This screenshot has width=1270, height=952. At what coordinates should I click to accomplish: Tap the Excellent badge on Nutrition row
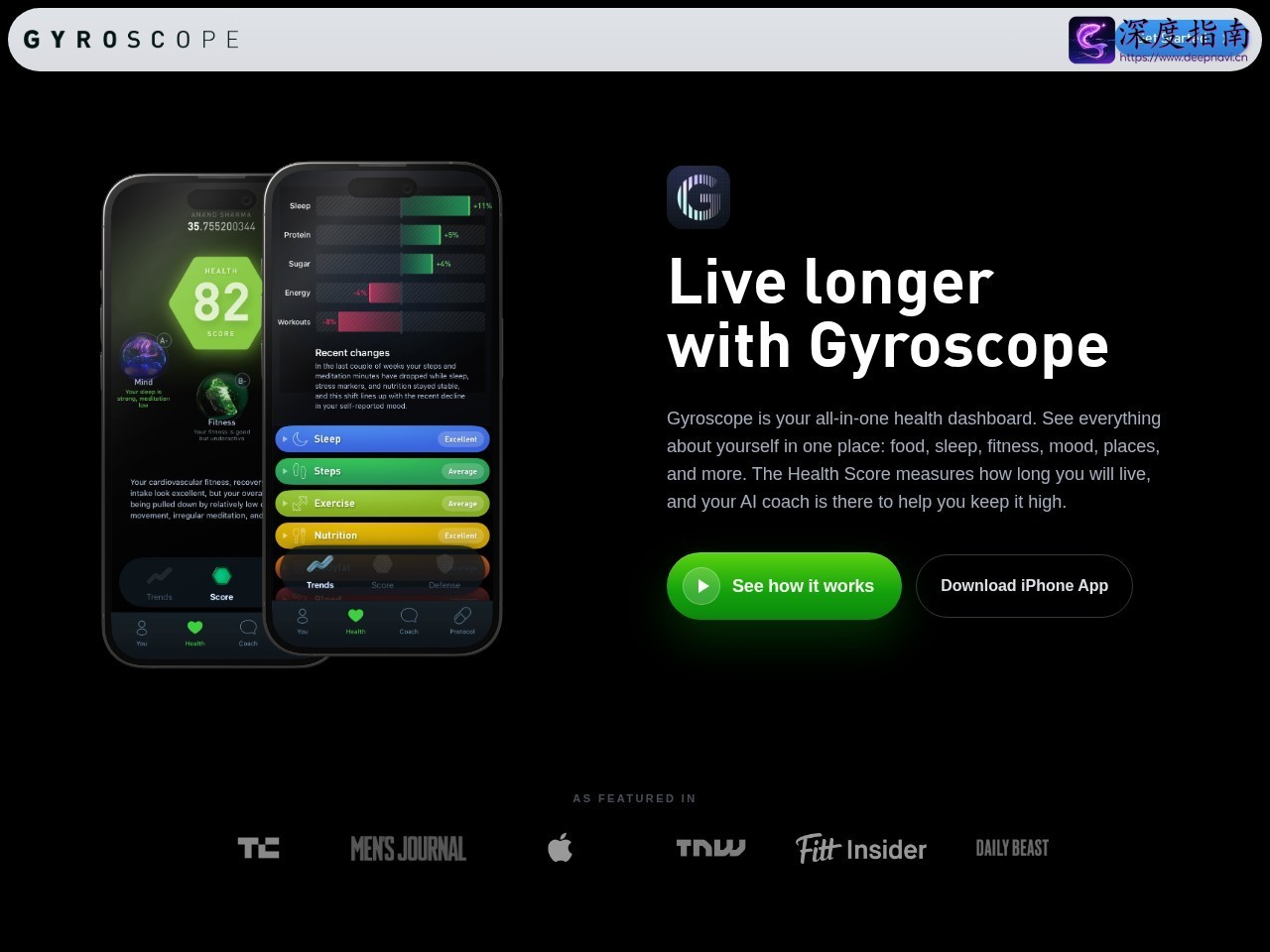point(460,535)
